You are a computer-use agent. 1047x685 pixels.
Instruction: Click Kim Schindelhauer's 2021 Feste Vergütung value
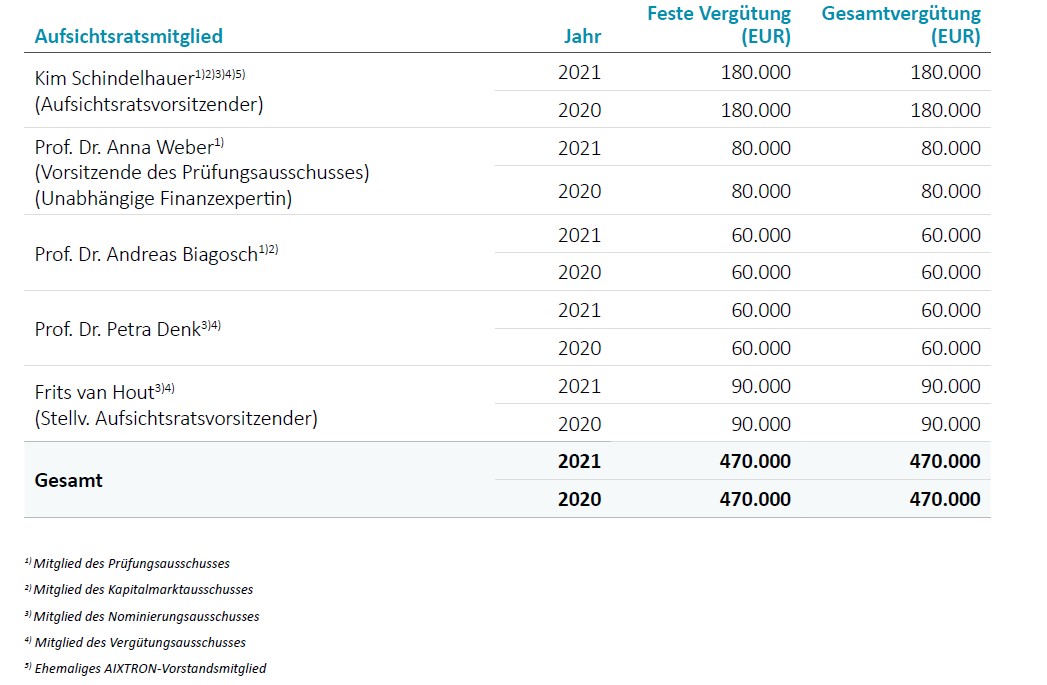click(755, 72)
